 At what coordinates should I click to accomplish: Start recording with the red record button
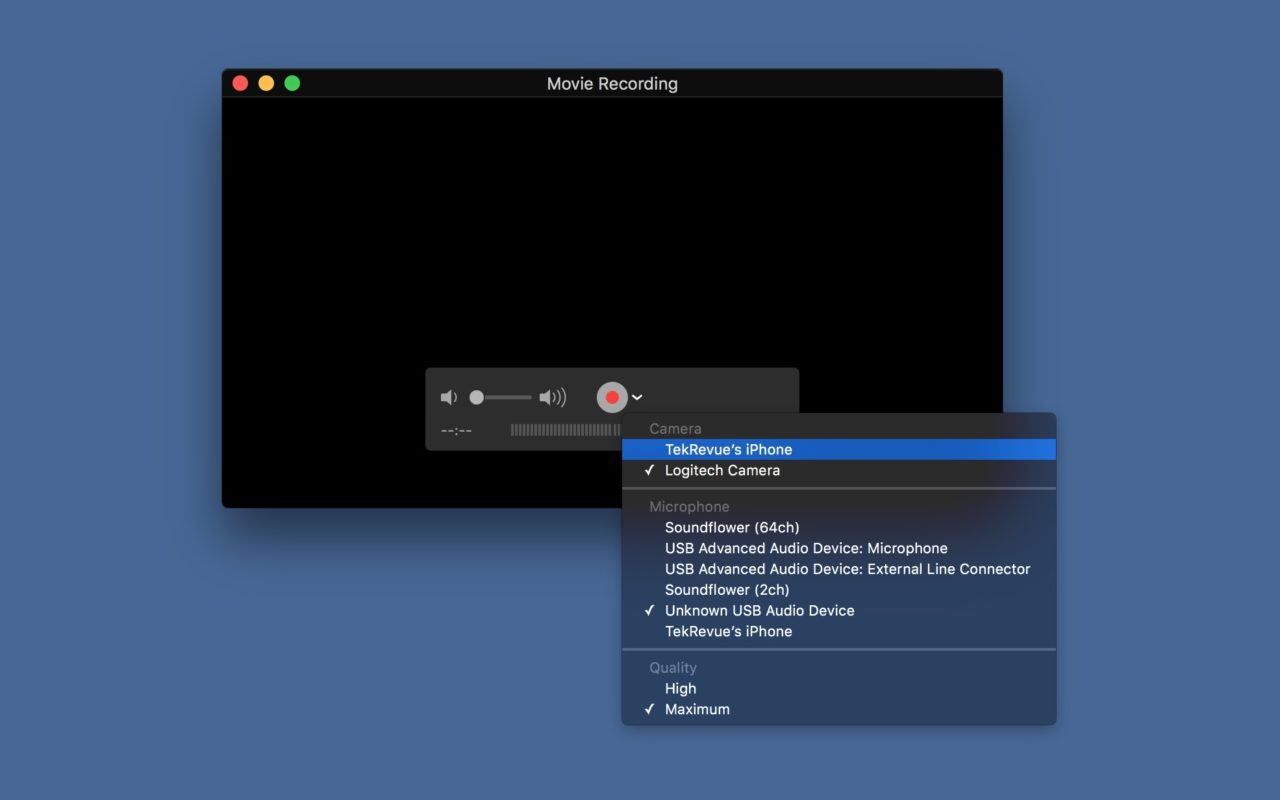612,397
